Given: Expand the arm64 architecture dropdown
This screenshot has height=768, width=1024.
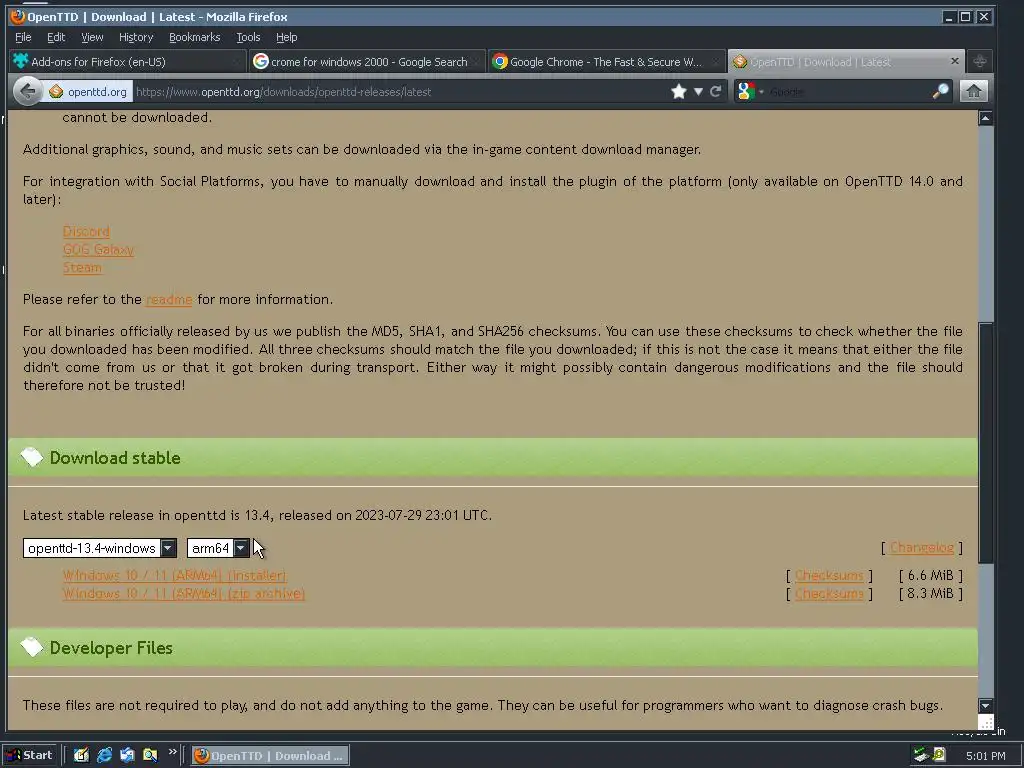Looking at the screenshot, I should tap(218, 548).
